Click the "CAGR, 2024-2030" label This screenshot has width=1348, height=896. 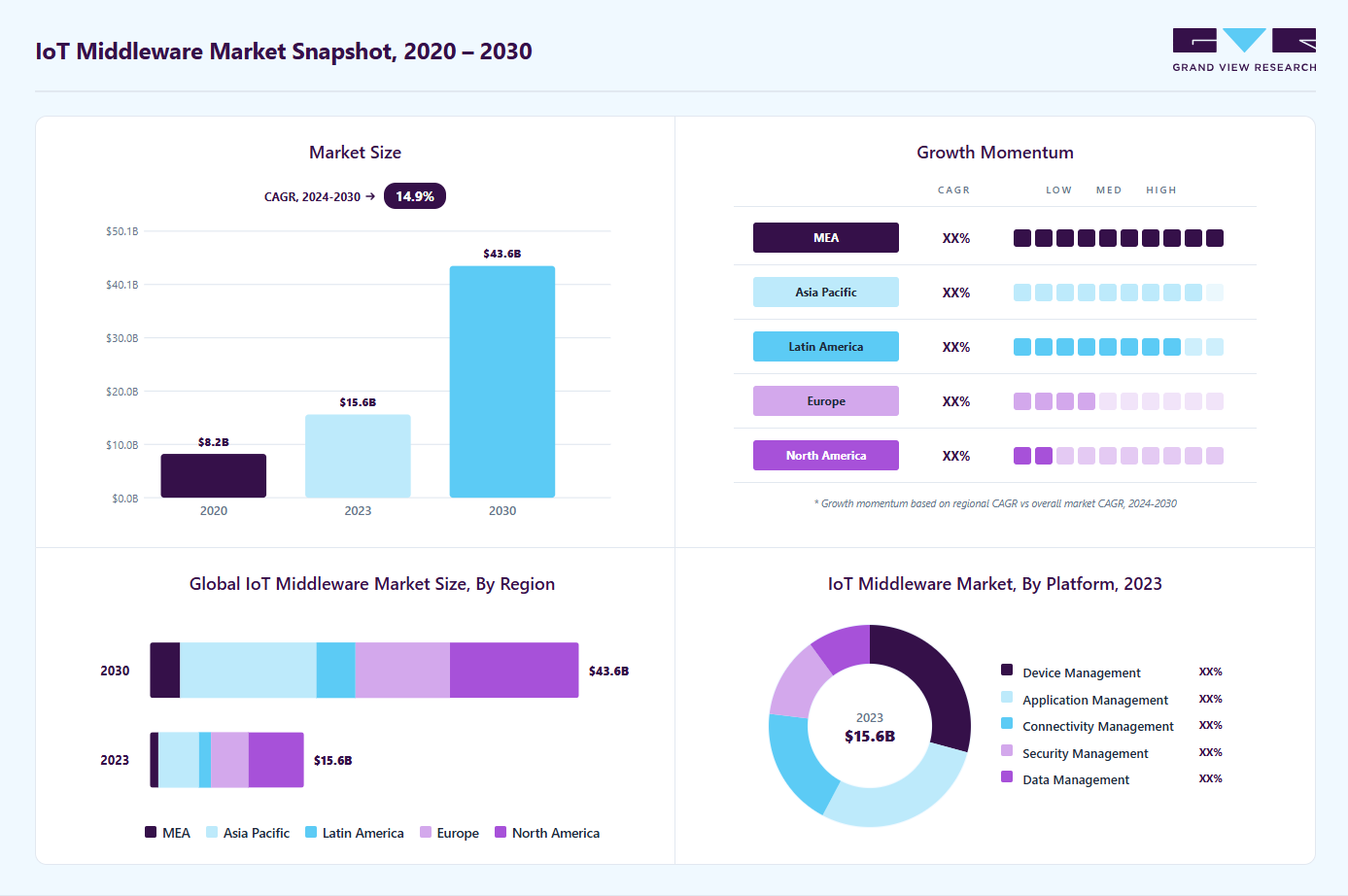pyautogui.click(x=312, y=197)
